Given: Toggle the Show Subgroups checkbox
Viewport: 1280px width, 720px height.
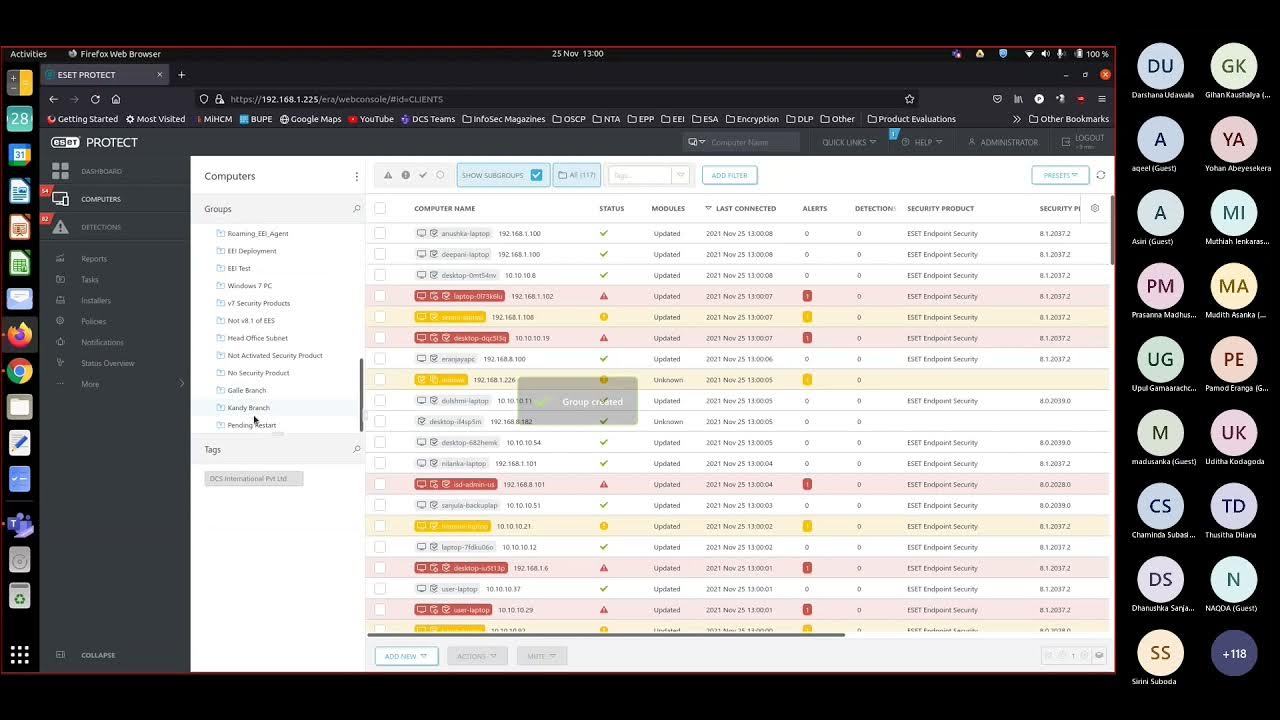Looking at the screenshot, I should point(536,175).
